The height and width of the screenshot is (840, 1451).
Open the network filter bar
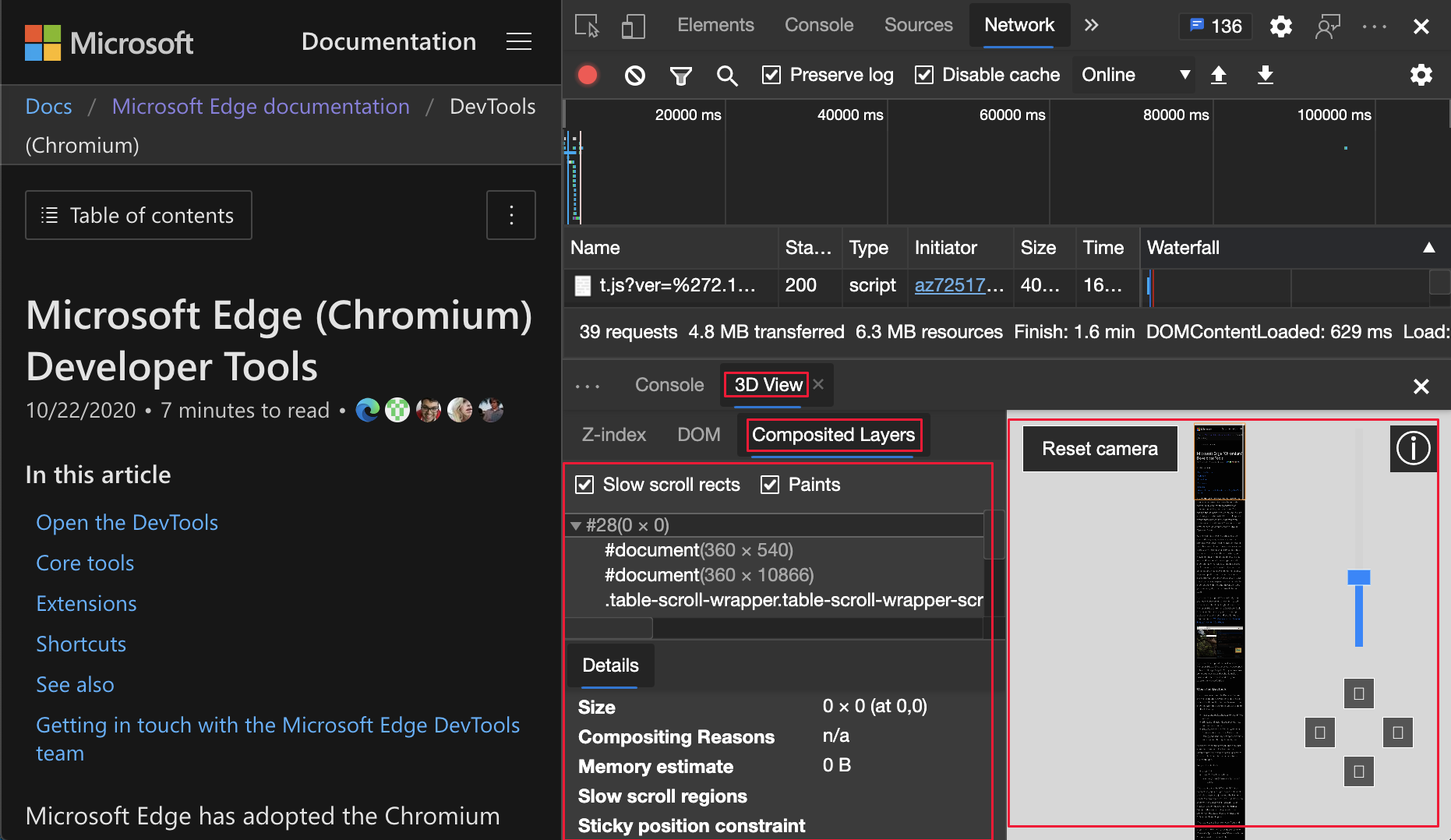pos(680,75)
